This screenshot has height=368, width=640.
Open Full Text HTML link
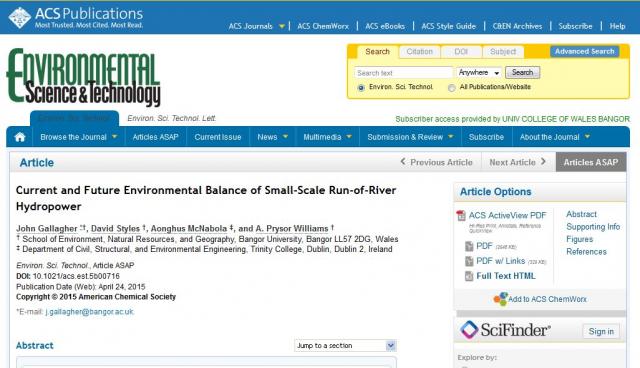(506, 276)
